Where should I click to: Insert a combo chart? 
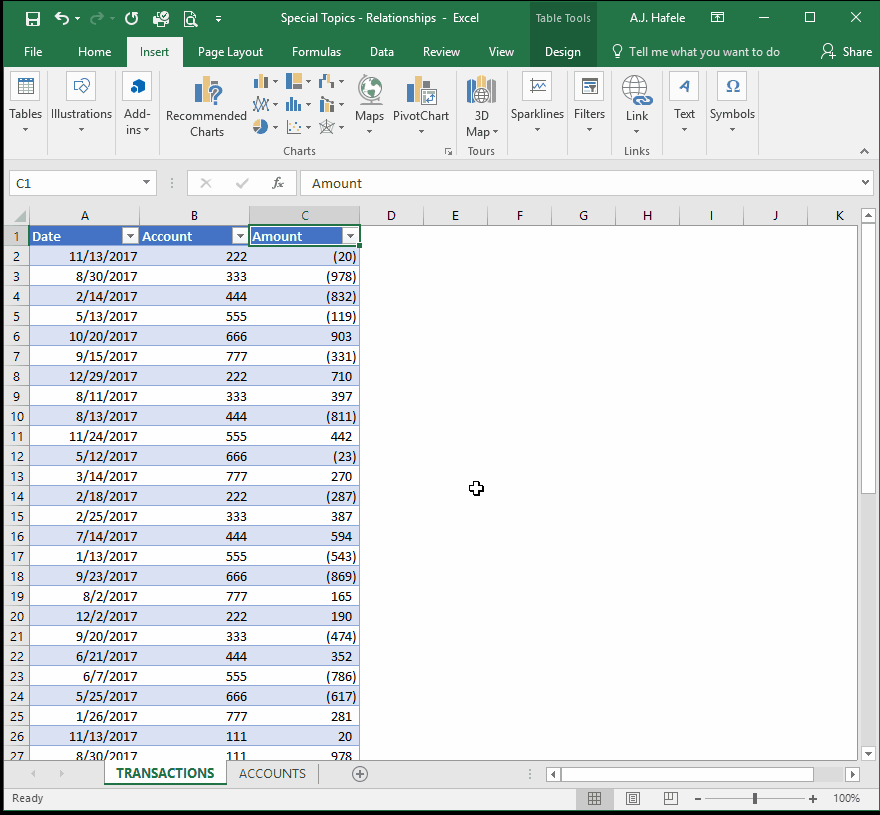coord(331,104)
